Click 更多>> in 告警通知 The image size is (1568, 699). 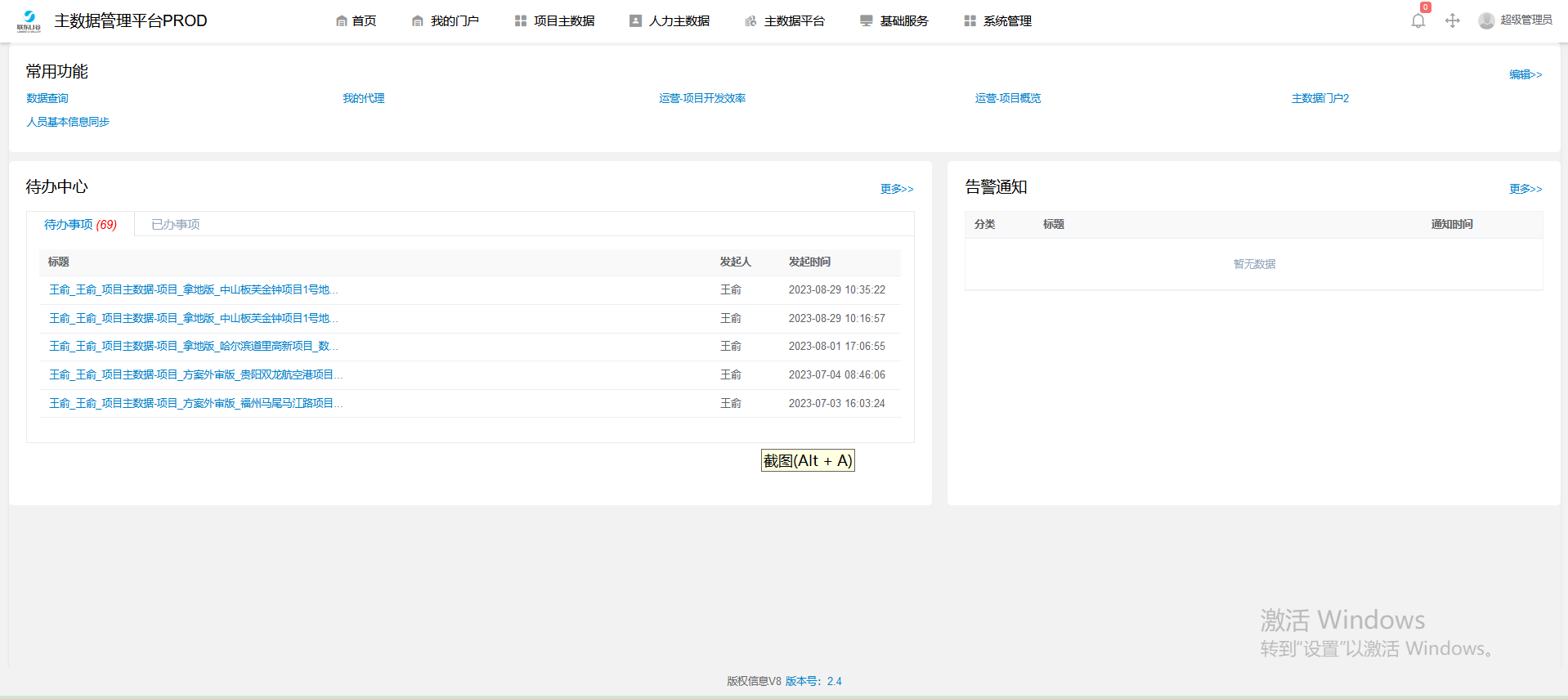coord(1525,189)
